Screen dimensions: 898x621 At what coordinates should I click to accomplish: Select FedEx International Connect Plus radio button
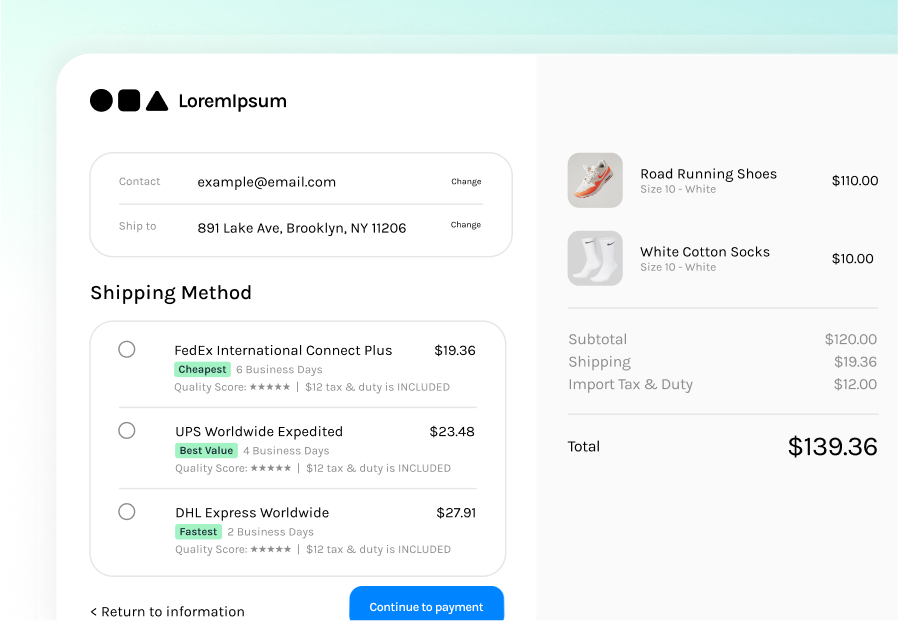tap(127, 349)
